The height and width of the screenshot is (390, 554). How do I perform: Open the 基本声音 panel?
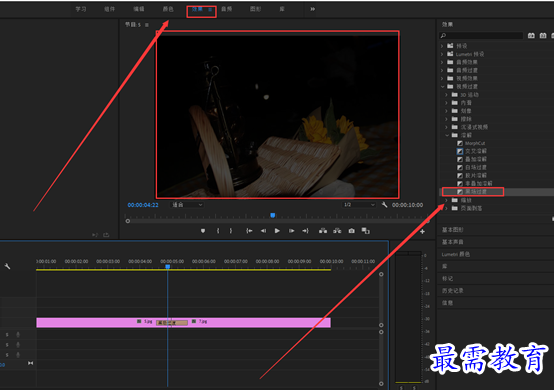click(453, 242)
